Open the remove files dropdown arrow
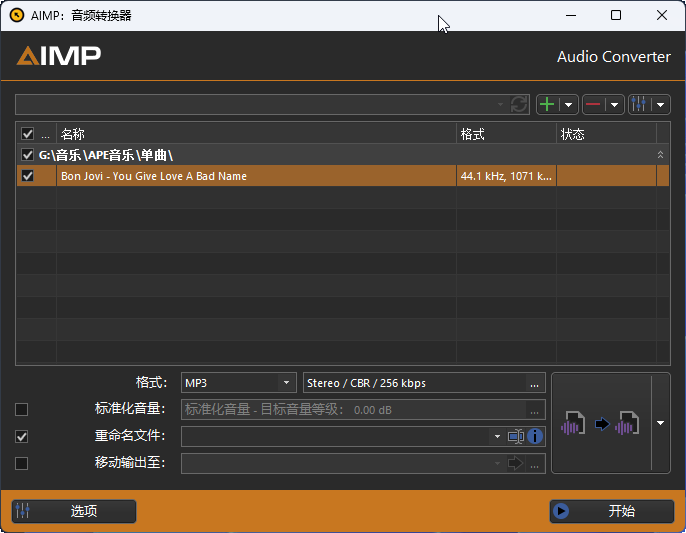 point(614,105)
